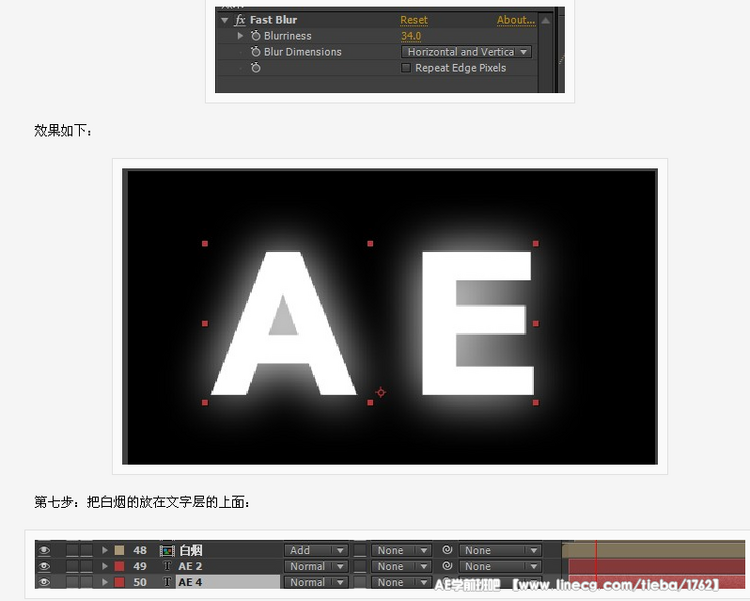Image resolution: width=750 pixels, height=601 pixels.
Task: Click the top-middle red selection handle
Action: (x=370, y=244)
